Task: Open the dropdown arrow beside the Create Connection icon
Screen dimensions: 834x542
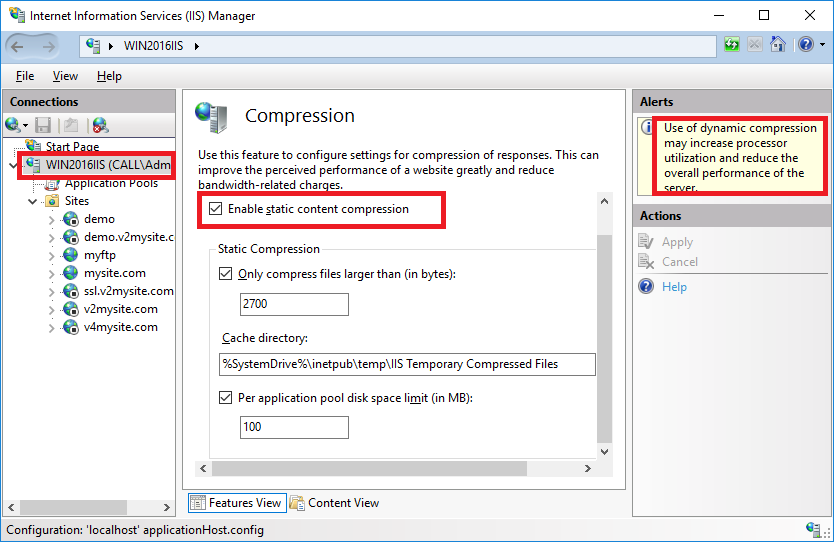Action: (x=25, y=126)
